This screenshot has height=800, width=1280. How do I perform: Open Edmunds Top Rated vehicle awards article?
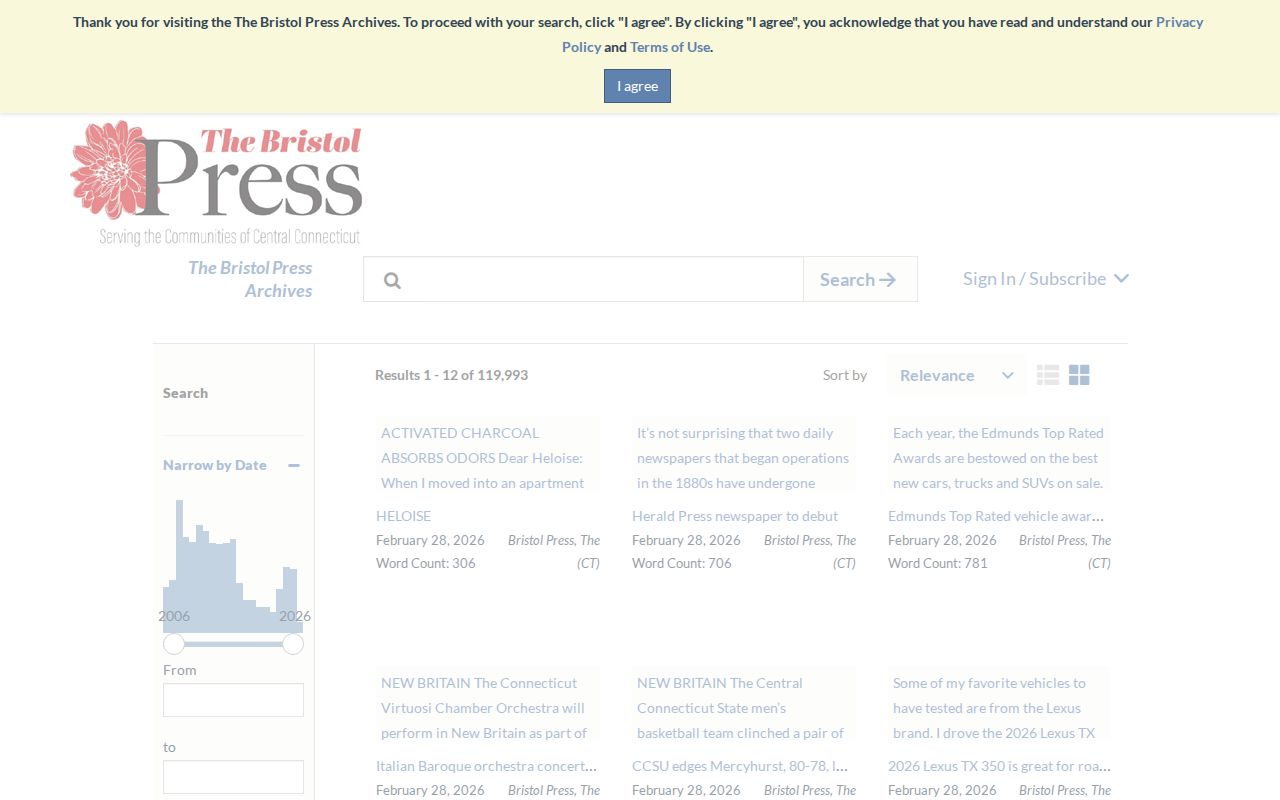pyautogui.click(x=996, y=516)
